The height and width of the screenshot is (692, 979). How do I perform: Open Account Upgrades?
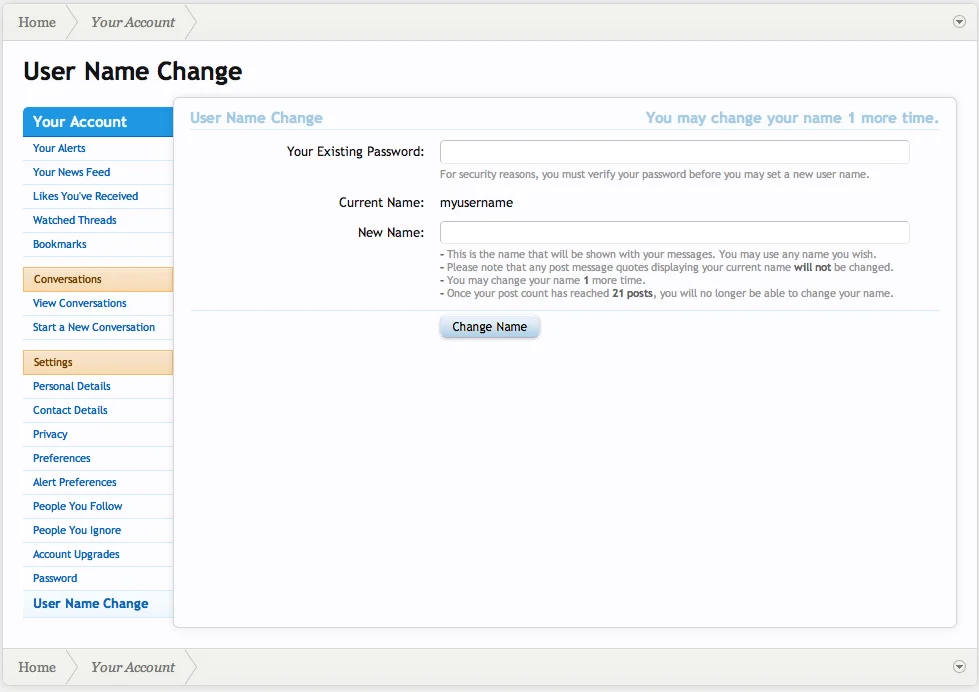76,554
